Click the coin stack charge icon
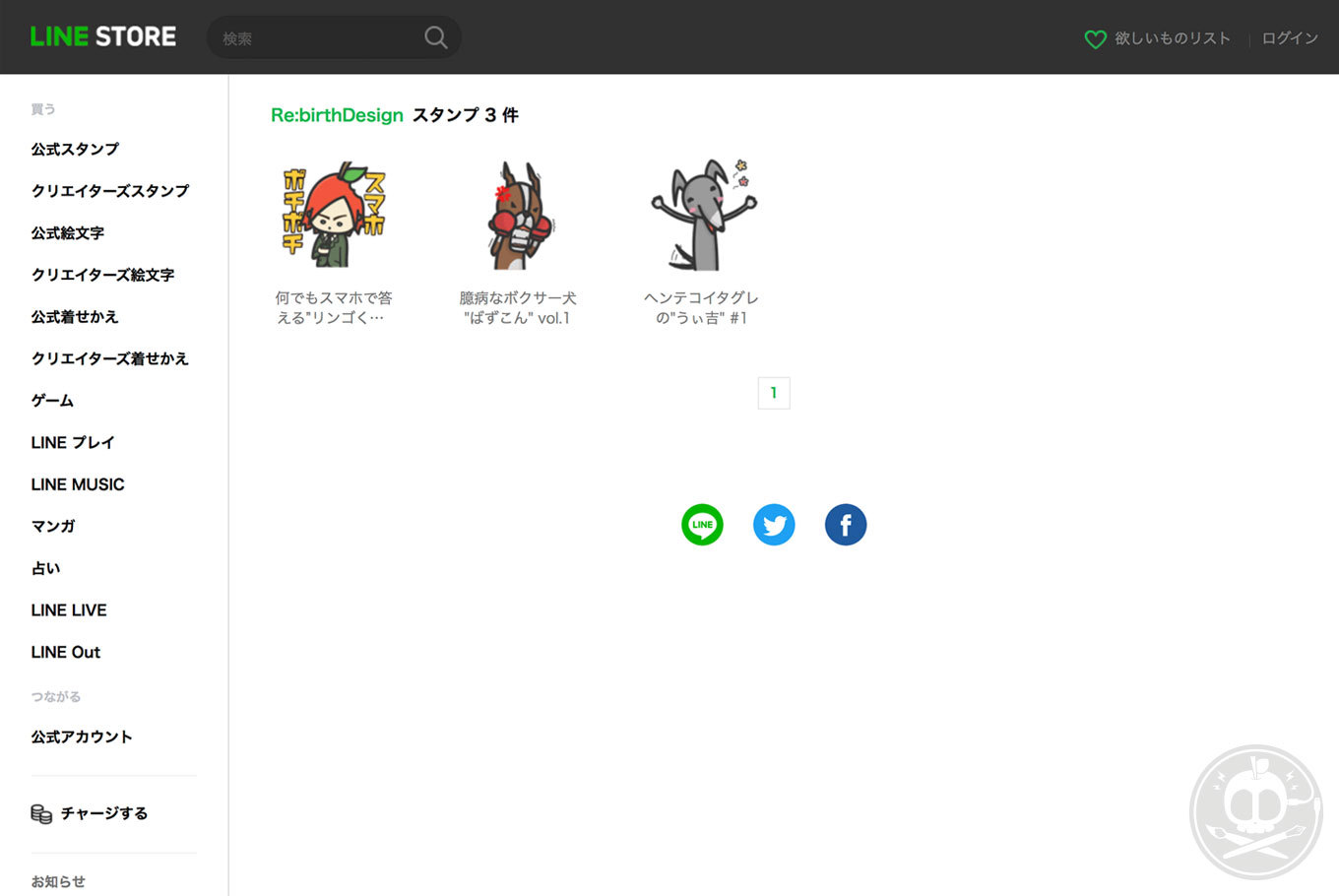Image resolution: width=1339 pixels, height=896 pixels. 41,813
